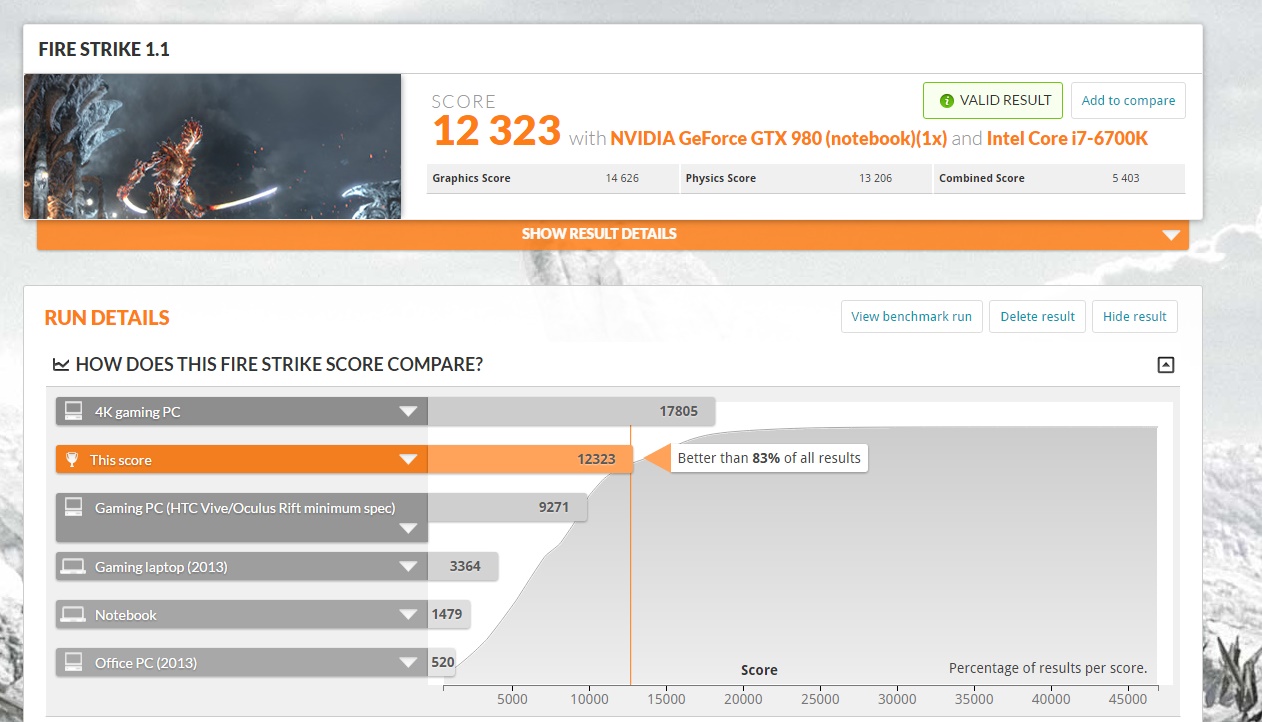Click the 3364 Gaming laptop score value

pyautogui.click(x=465, y=566)
